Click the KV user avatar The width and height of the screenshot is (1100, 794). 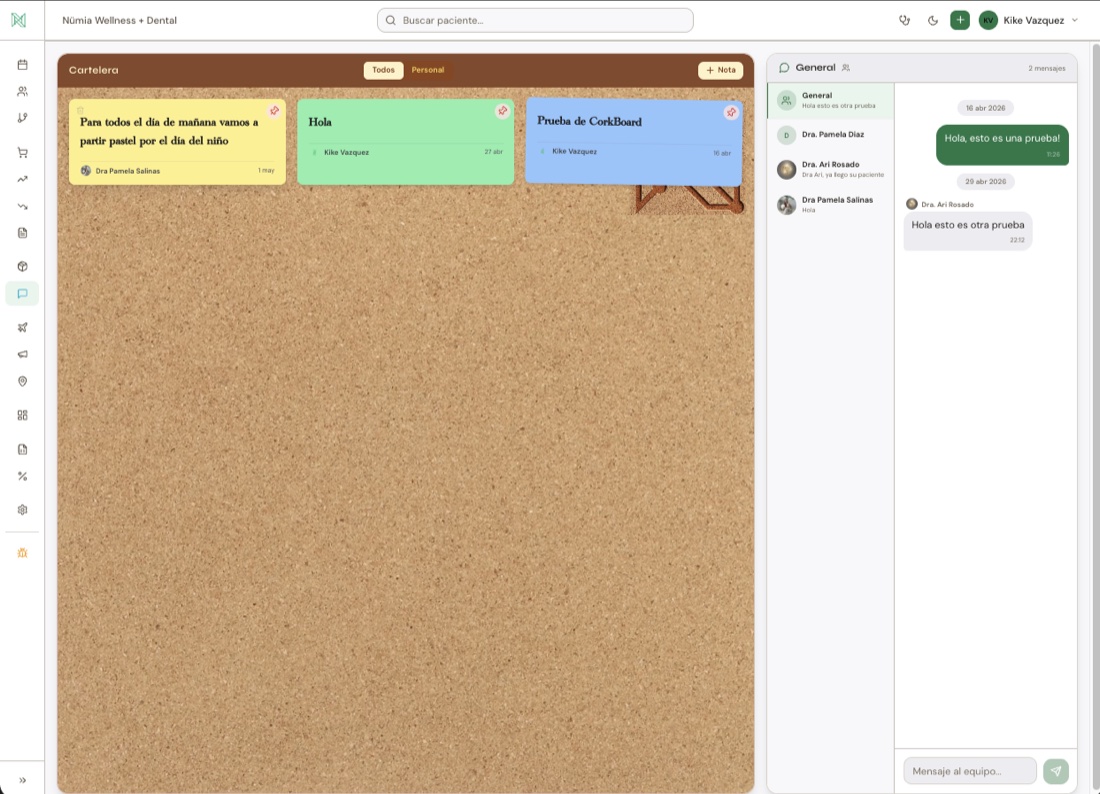click(988, 20)
